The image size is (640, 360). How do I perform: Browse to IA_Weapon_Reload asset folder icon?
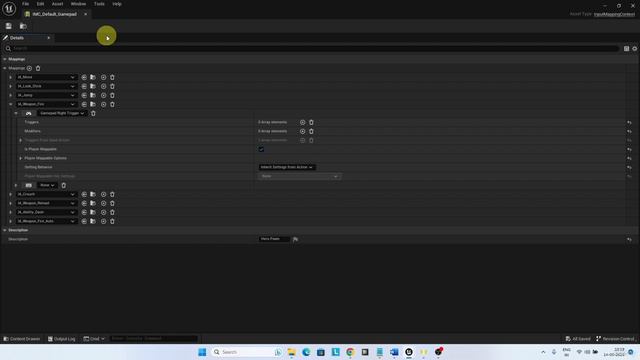93,203
